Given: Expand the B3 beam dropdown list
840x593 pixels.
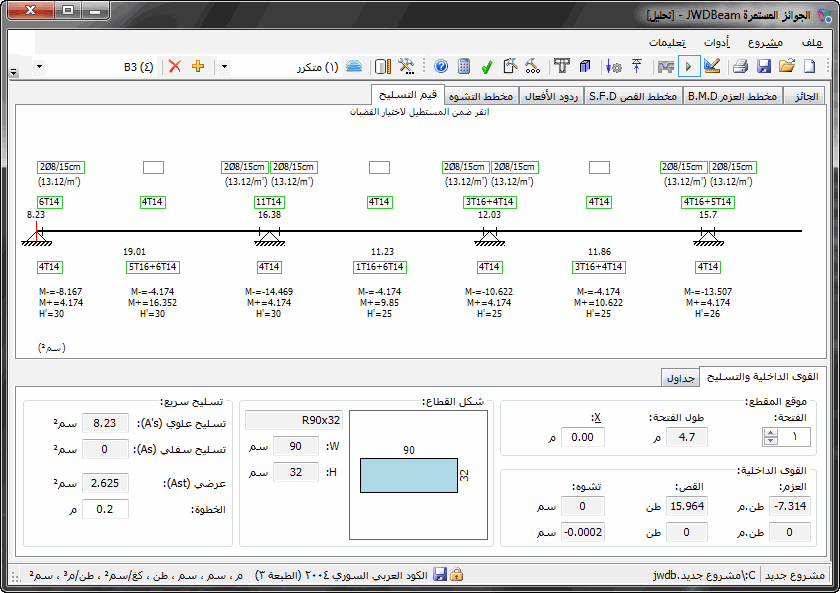Looking at the screenshot, I should click(38, 66).
